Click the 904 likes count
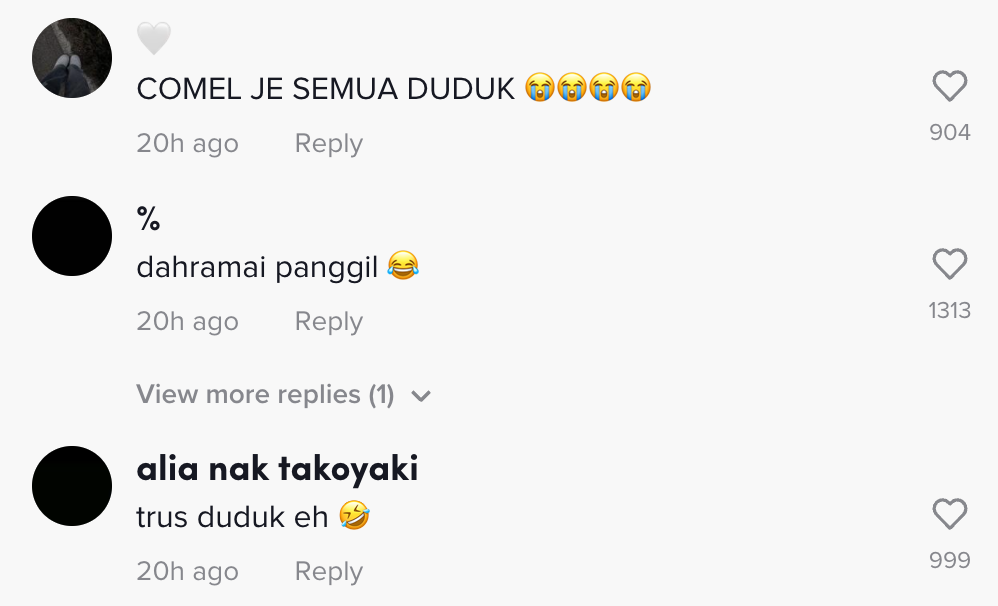998x606 pixels. pos(949,132)
